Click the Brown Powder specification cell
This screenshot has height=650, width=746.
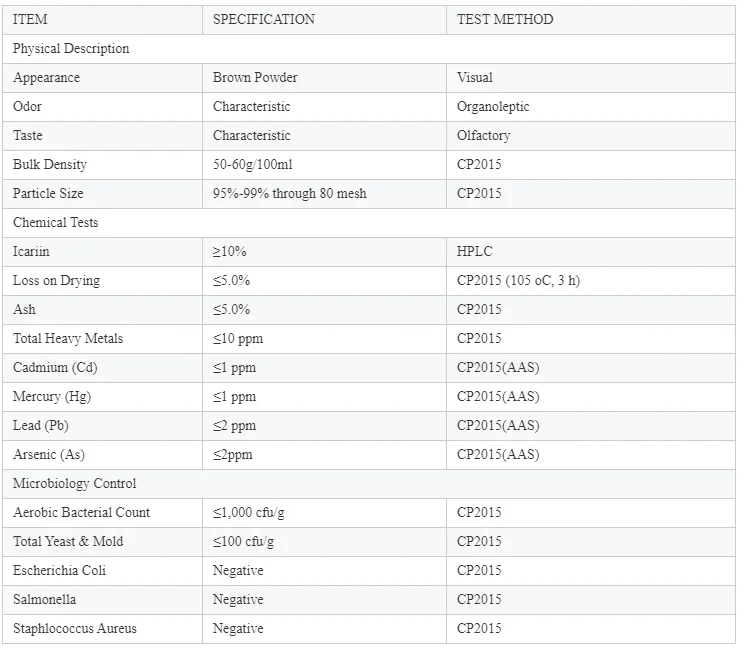click(x=255, y=77)
